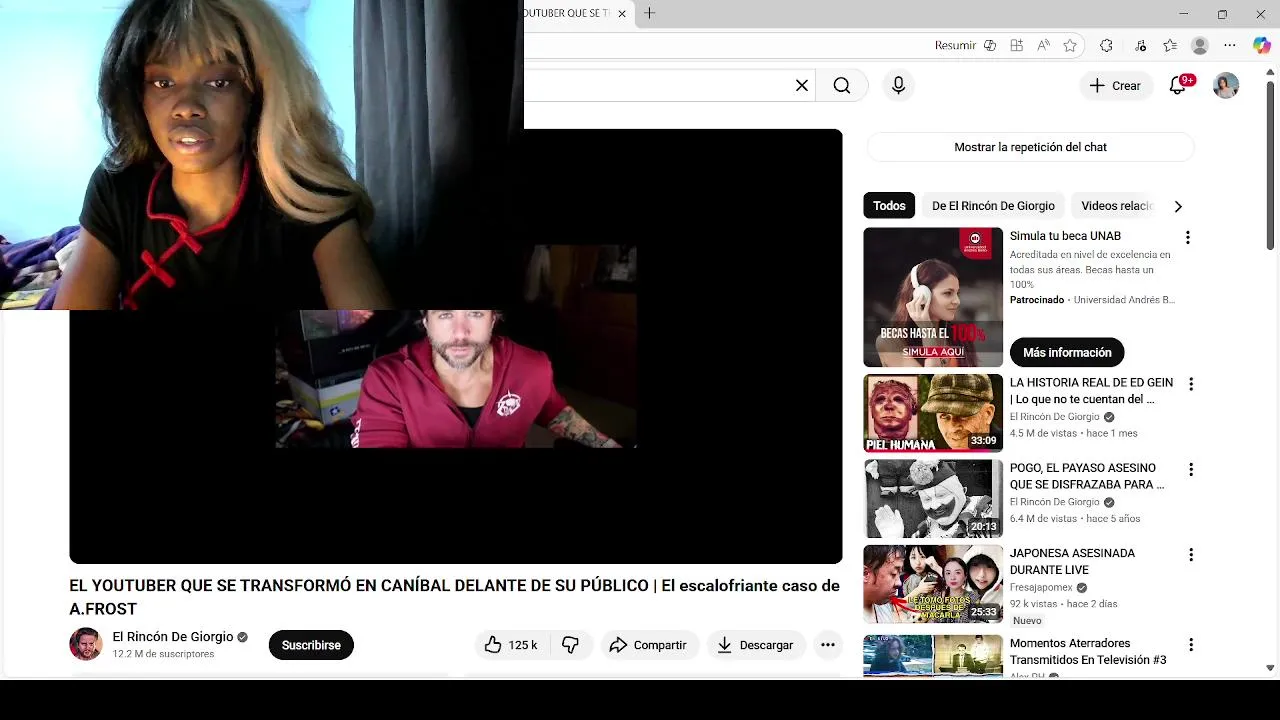Click the Compartir share button

pos(648,646)
